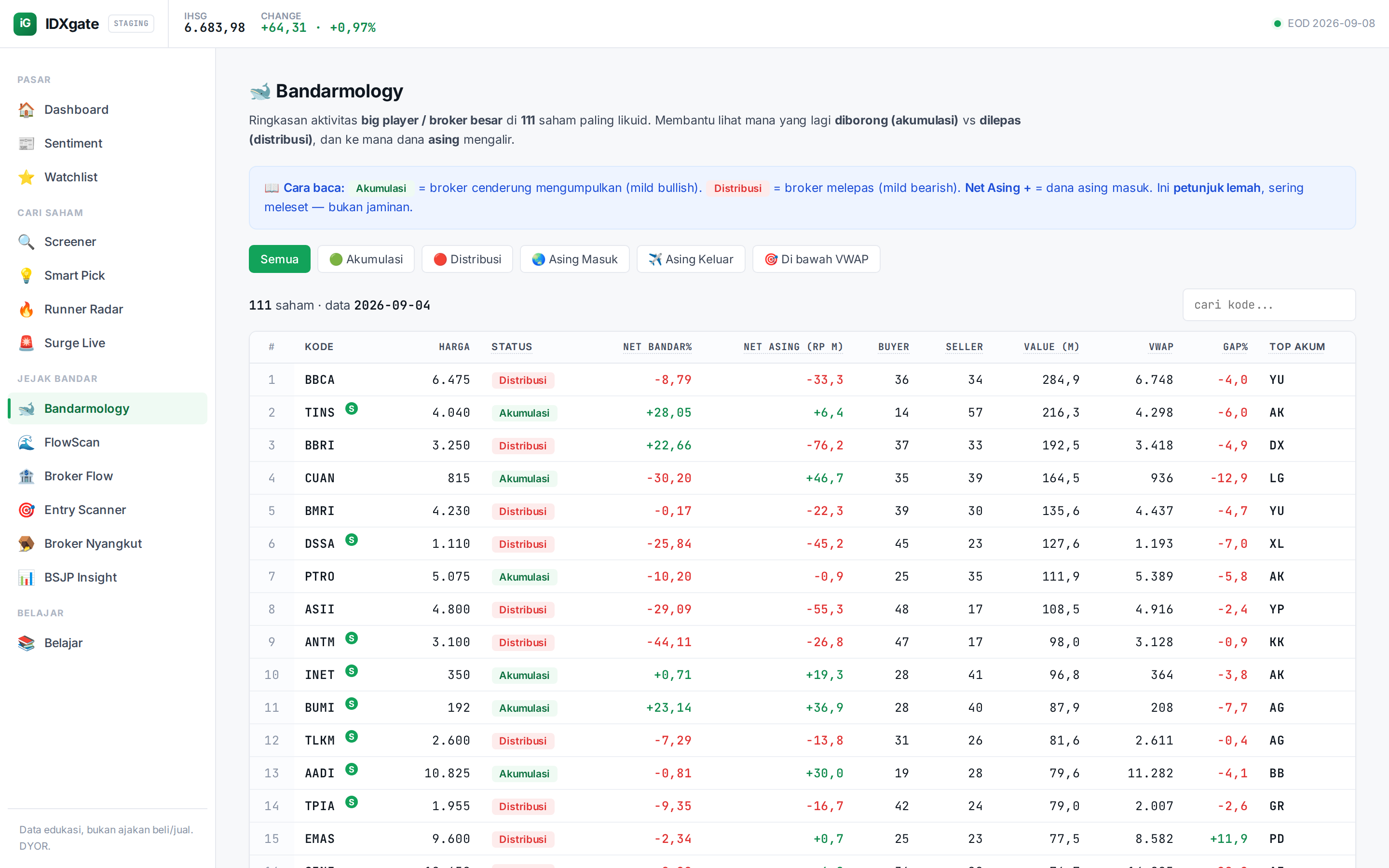Click top akum broker LG for CUAN
The width and height of the screenshot is (1389, 868).
[1277, 478]
